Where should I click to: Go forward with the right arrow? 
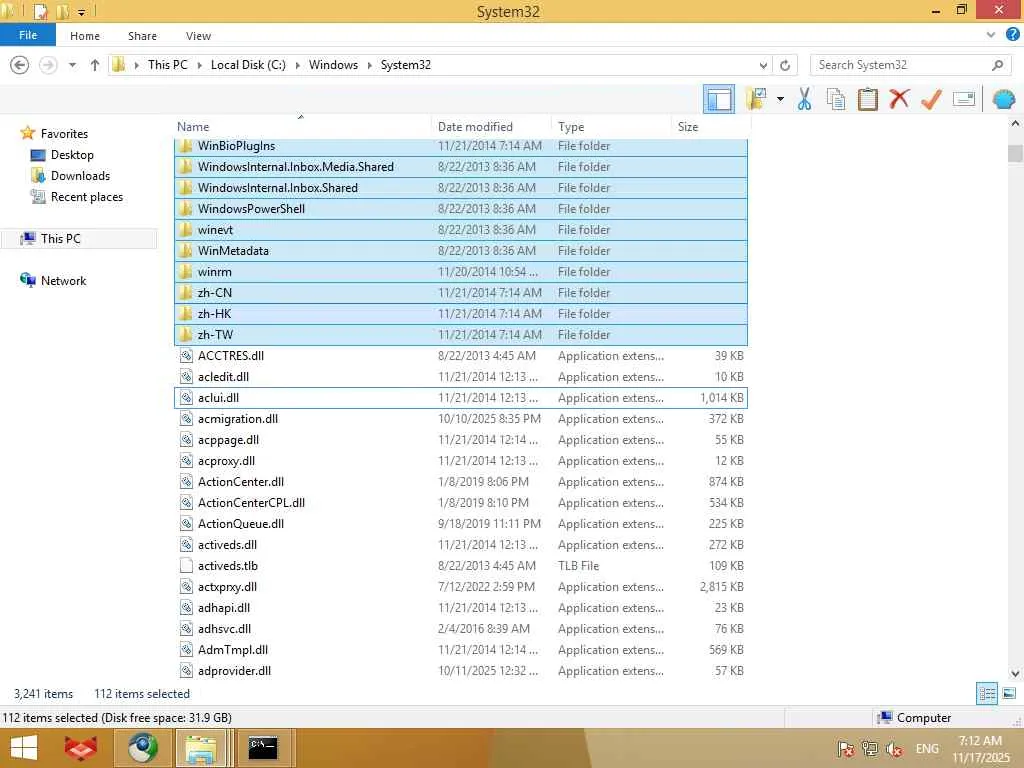coord(48,65)
